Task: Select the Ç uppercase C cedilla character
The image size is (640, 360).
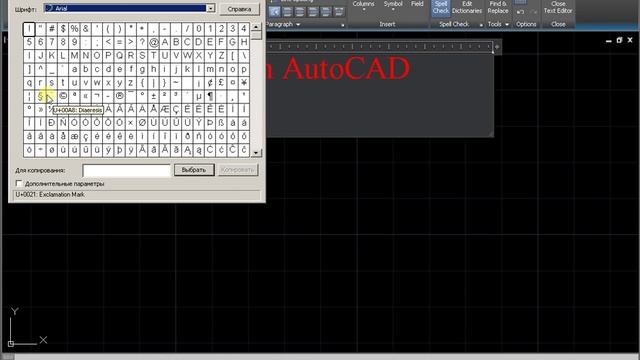Action: point(176,109)
